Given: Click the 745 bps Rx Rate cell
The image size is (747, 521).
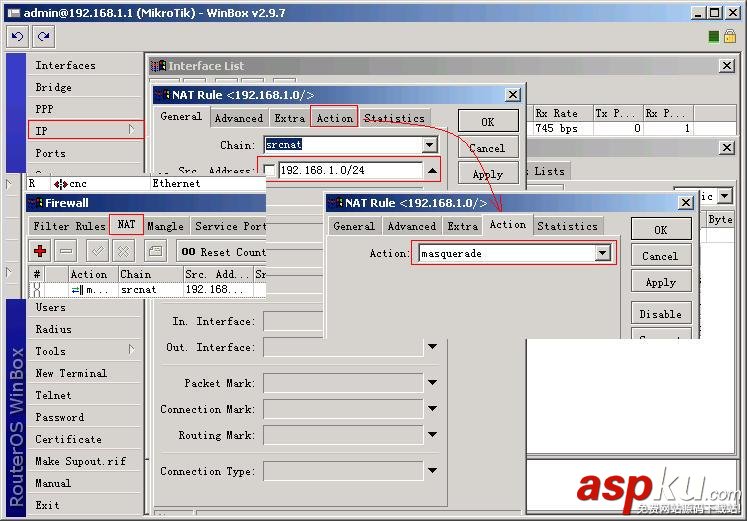Looking at the screenshot, I should click(x=563, y=128).
